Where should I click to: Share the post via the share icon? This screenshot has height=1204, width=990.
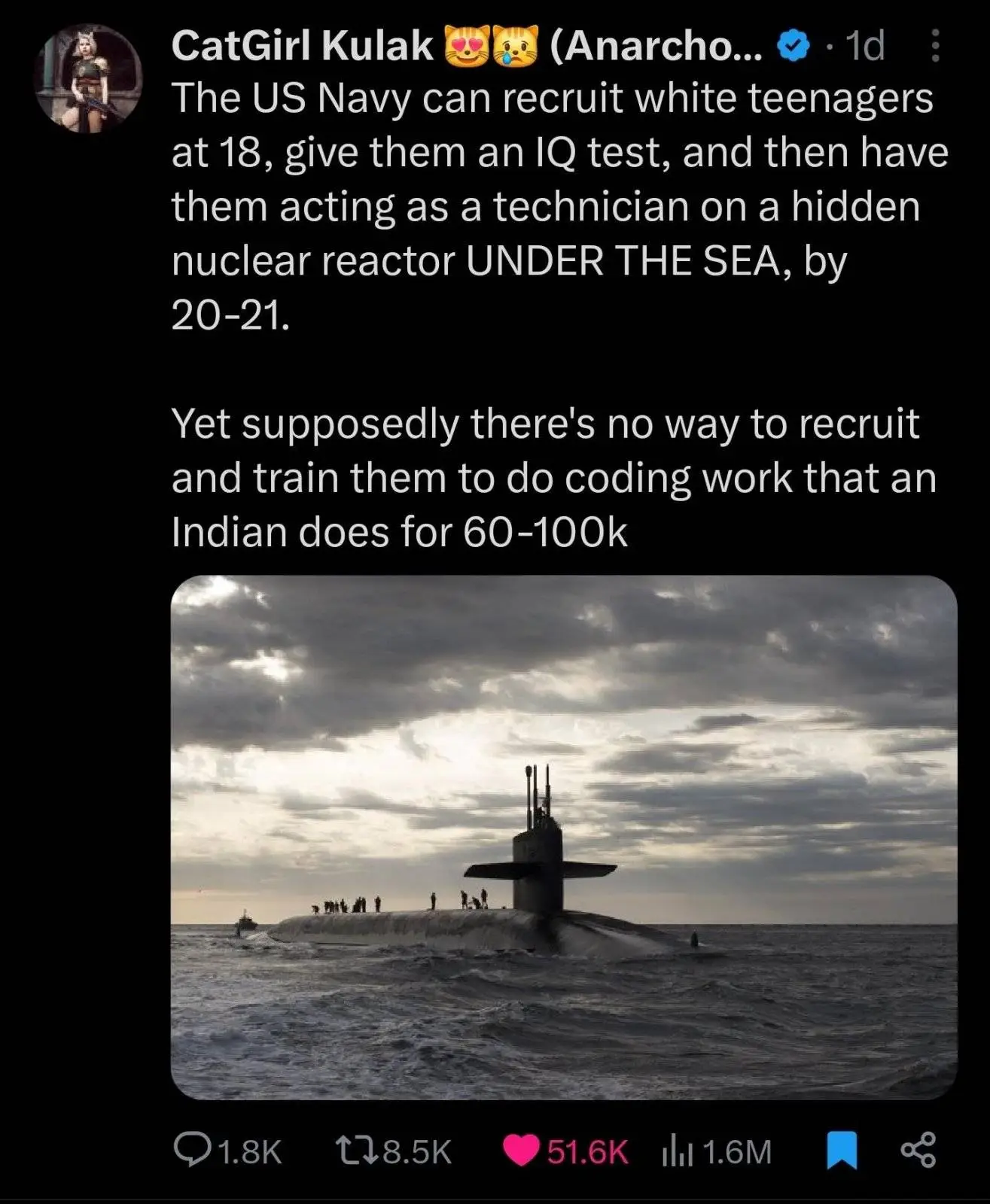(x=918, y=1150)
